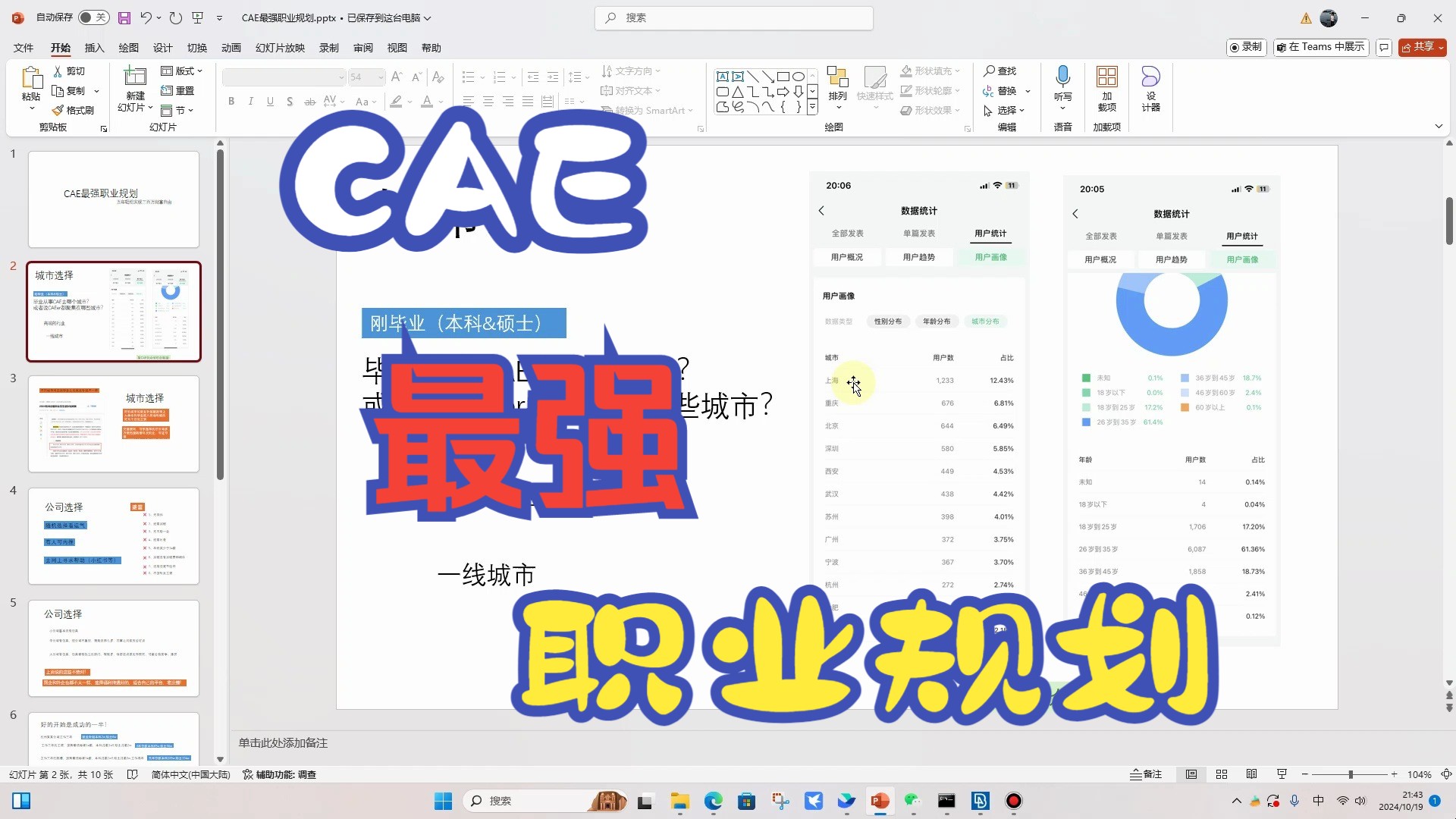Click the New Slide (新建幻灯片) icon
The width and height of the screenshot is (1456, 819).
point(135,77)
